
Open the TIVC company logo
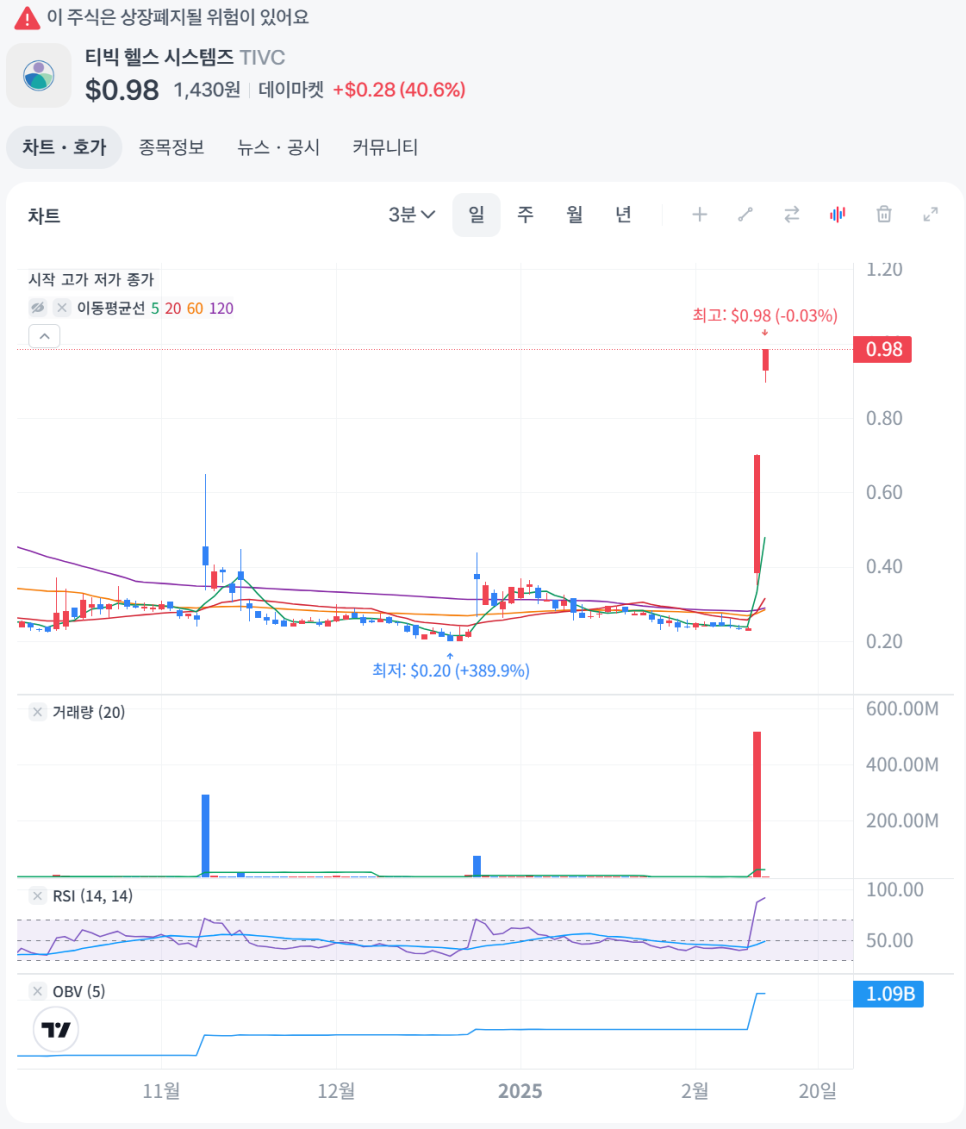pyautogui.click(x=39, y=76)
